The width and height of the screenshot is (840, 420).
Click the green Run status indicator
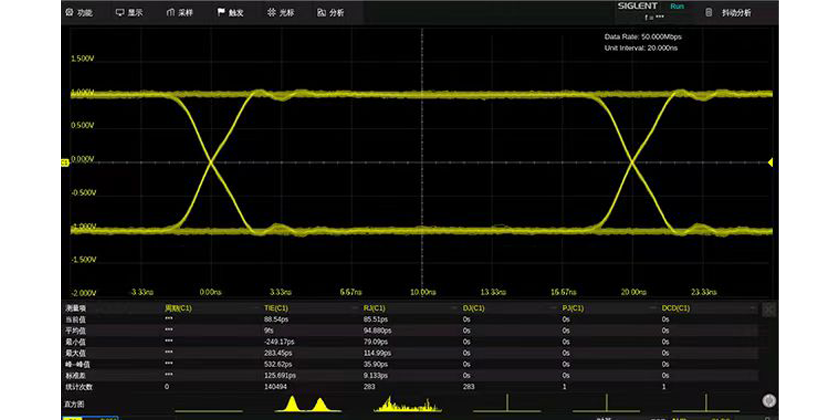point(677,6)
